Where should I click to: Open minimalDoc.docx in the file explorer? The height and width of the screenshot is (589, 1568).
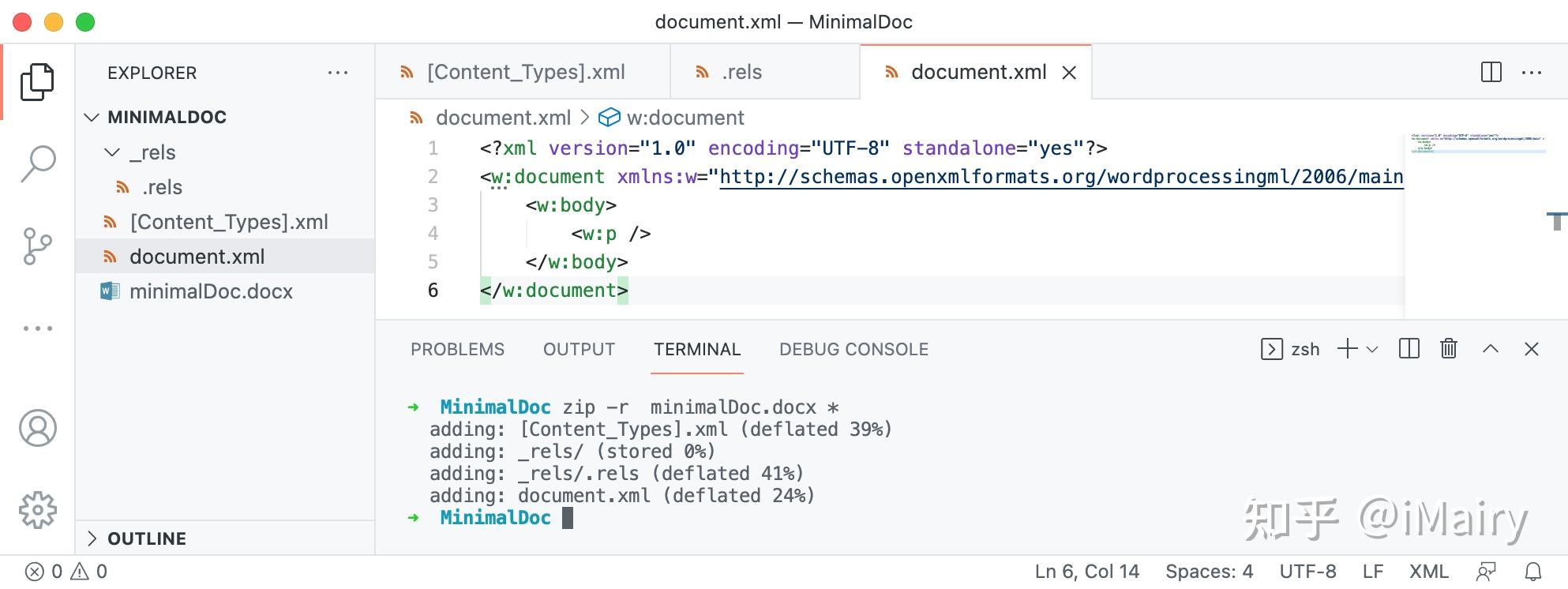point(211,291)
